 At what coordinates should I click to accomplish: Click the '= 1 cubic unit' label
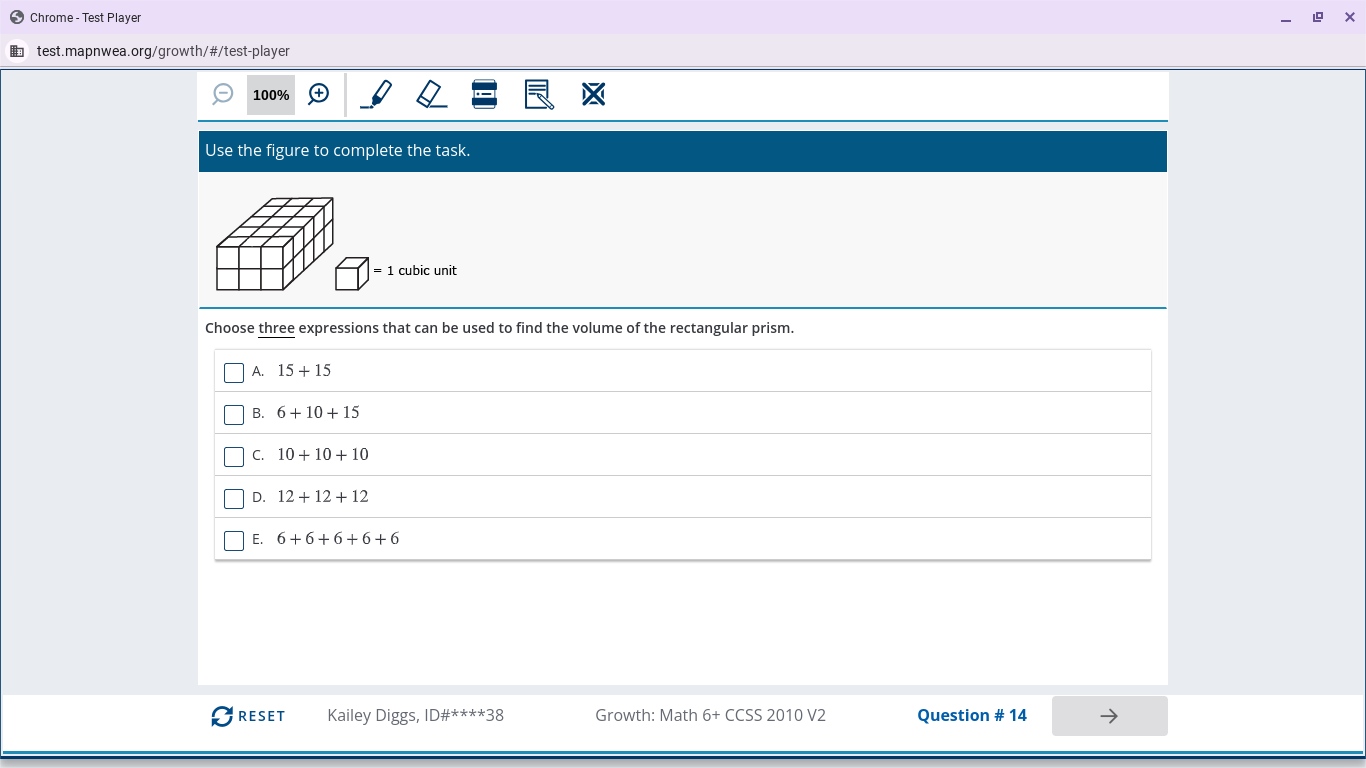click(x=415, y=271)
